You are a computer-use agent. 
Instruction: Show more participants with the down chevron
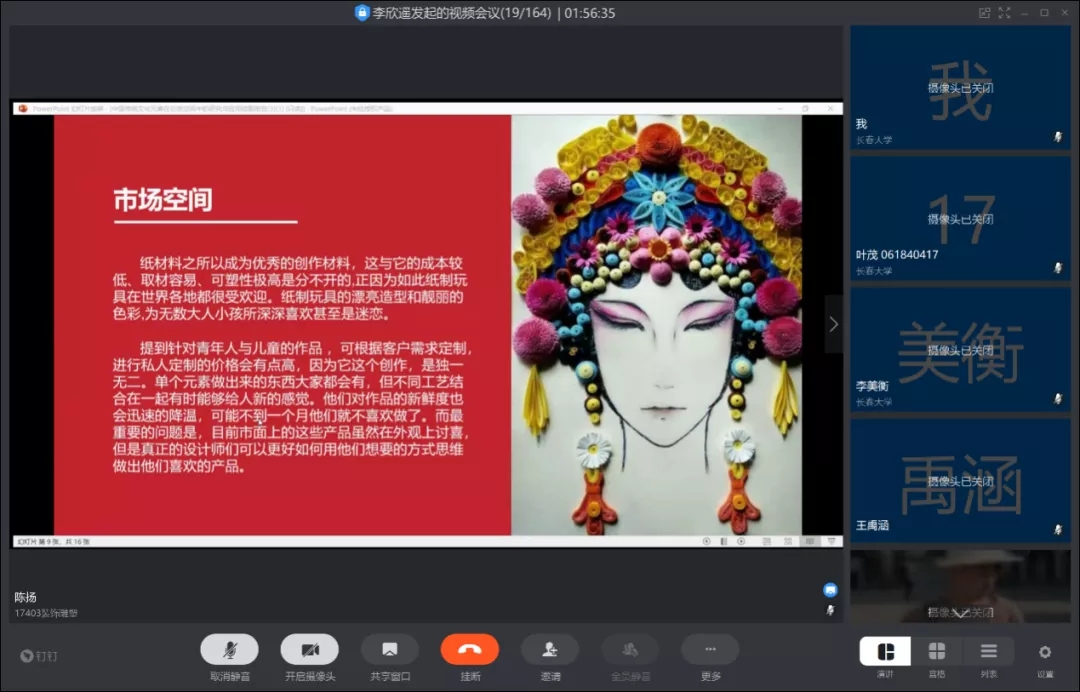[x=960, y=613]
